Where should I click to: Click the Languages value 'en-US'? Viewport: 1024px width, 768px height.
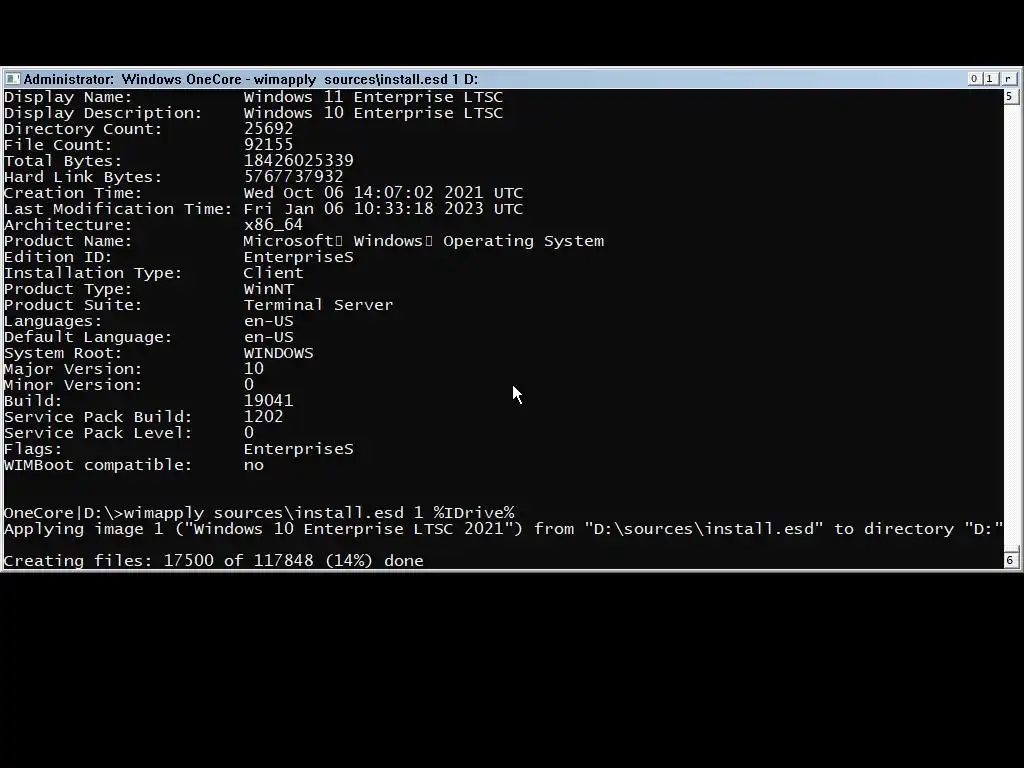pyautogui.click(x=268, y=321)
